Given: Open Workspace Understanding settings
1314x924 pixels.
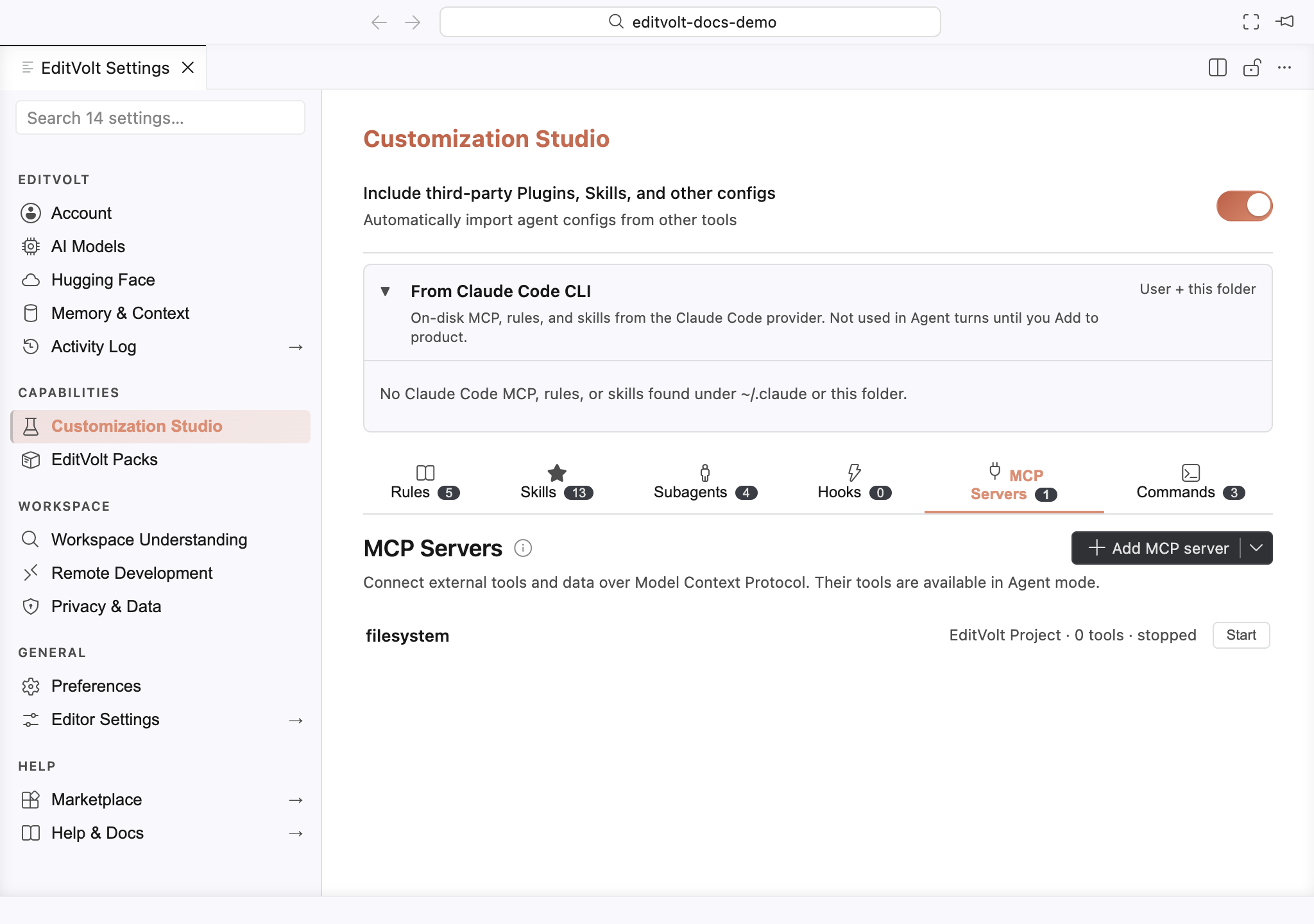Looking at the screenshot, I should 160,540.
